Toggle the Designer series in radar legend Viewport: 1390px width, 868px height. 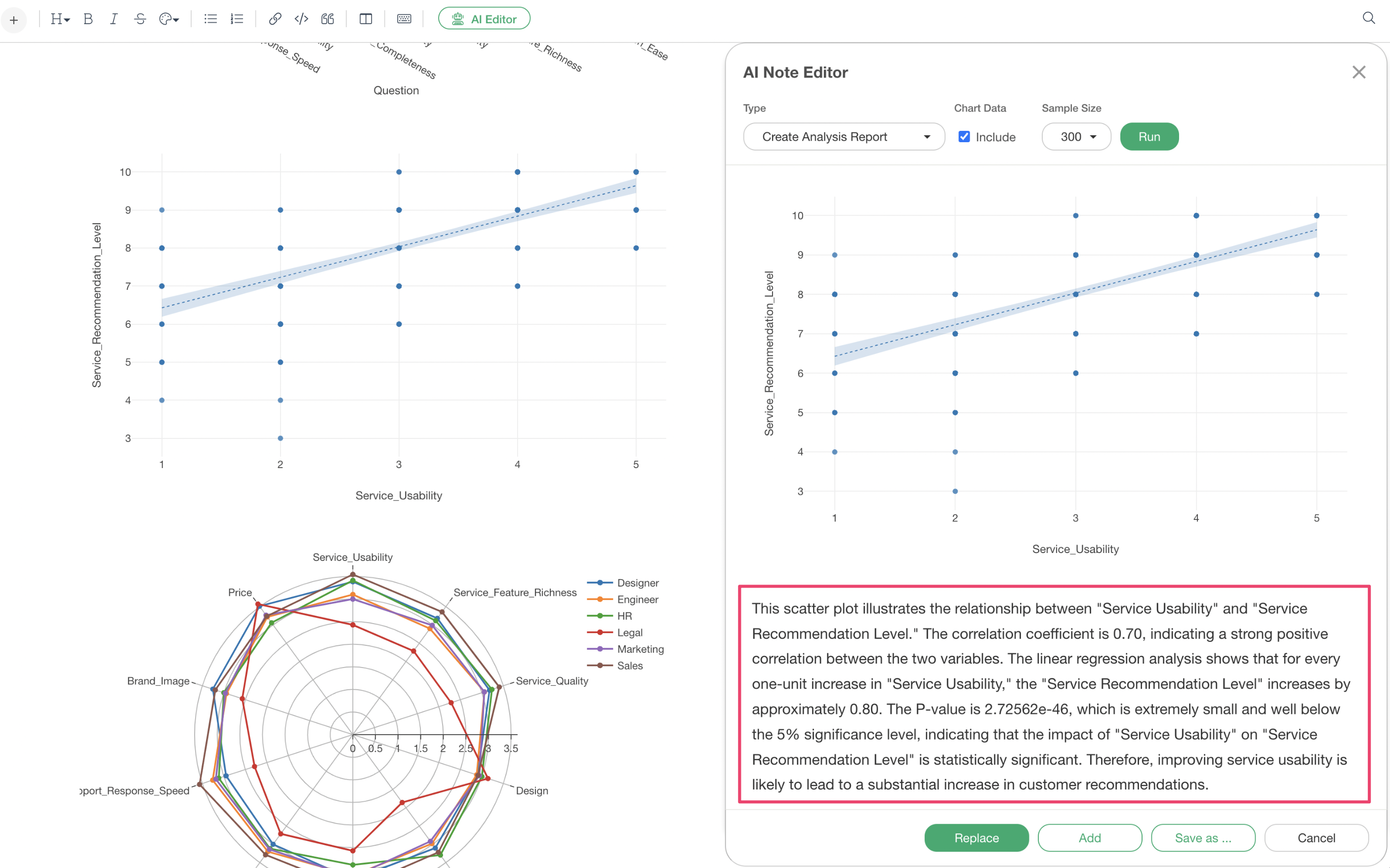tap(637, 583)
